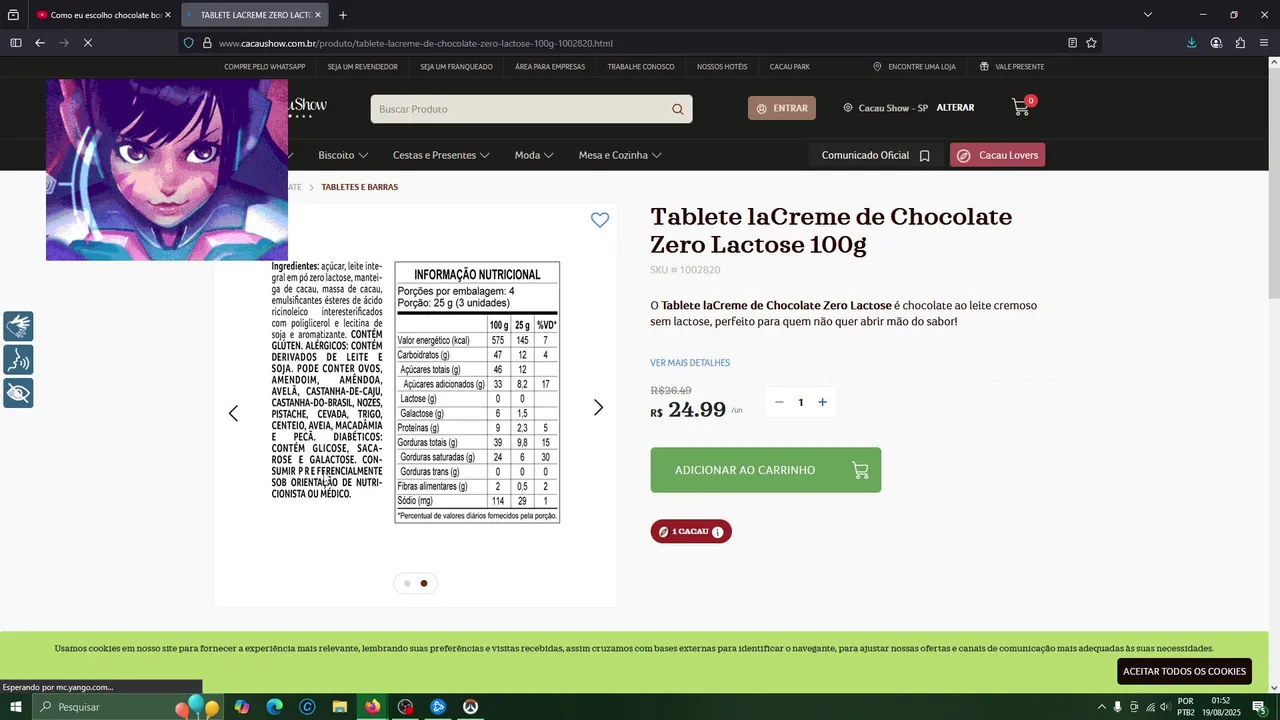The image size is (1280, 720).
Task: Open Vale Presente link
Action: click(x=1012, y=67)
